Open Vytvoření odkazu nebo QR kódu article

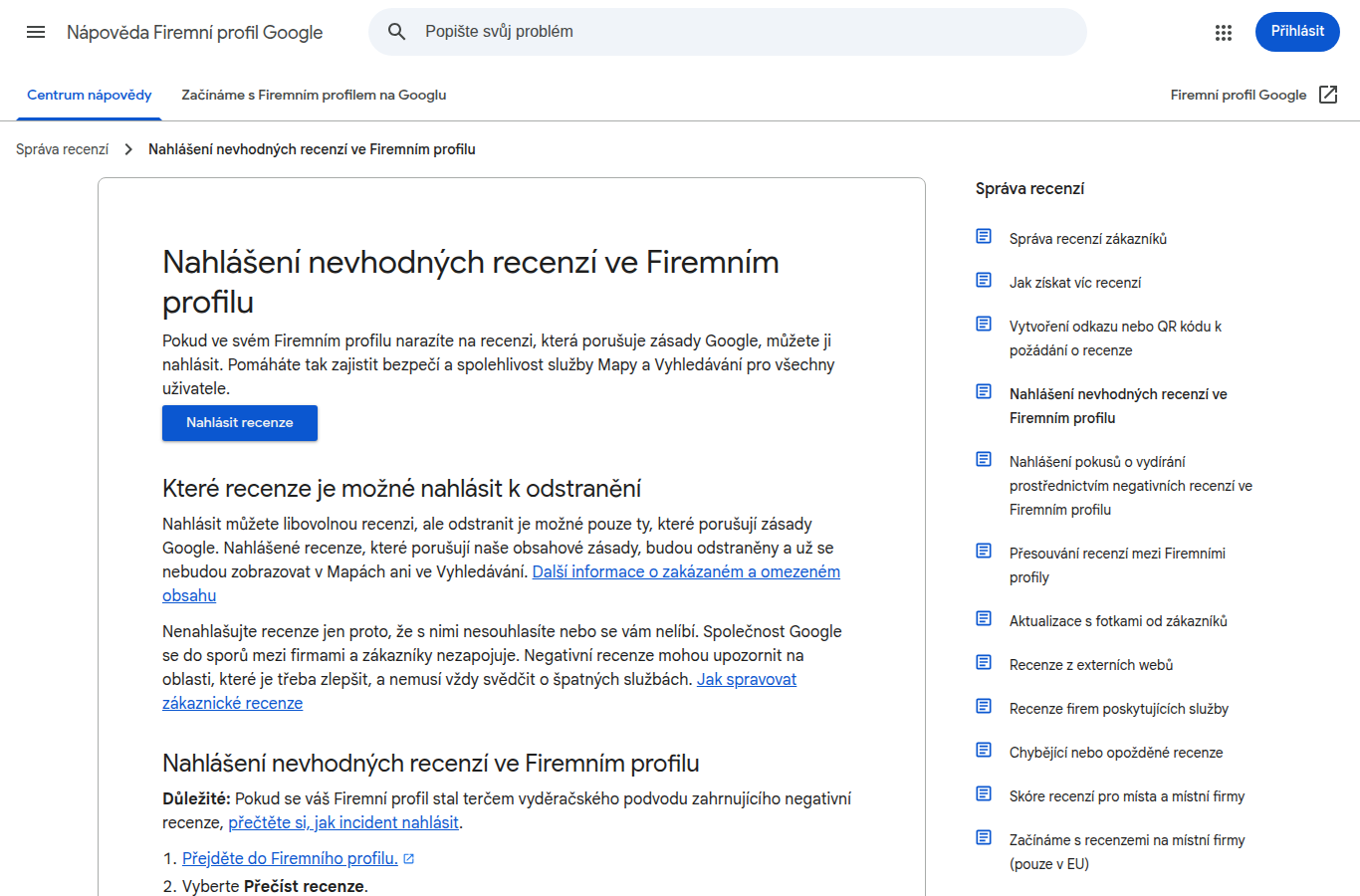[1115, 338]
